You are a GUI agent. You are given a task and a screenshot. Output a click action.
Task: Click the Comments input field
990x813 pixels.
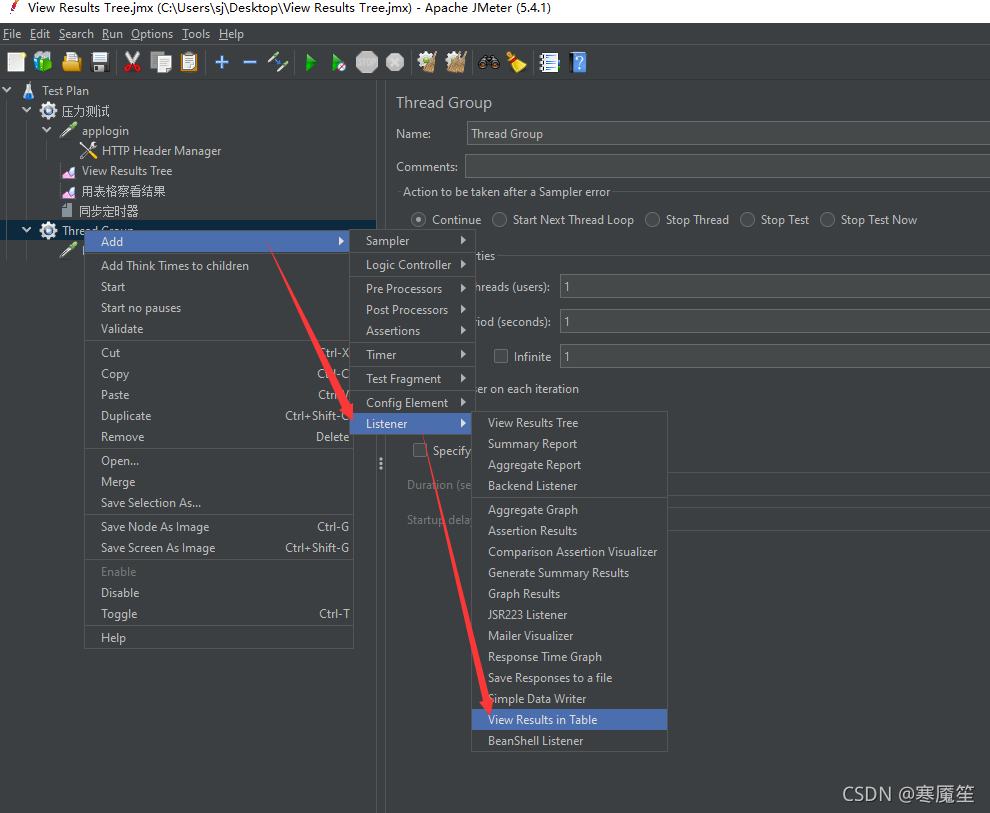[x=727, y=167]
